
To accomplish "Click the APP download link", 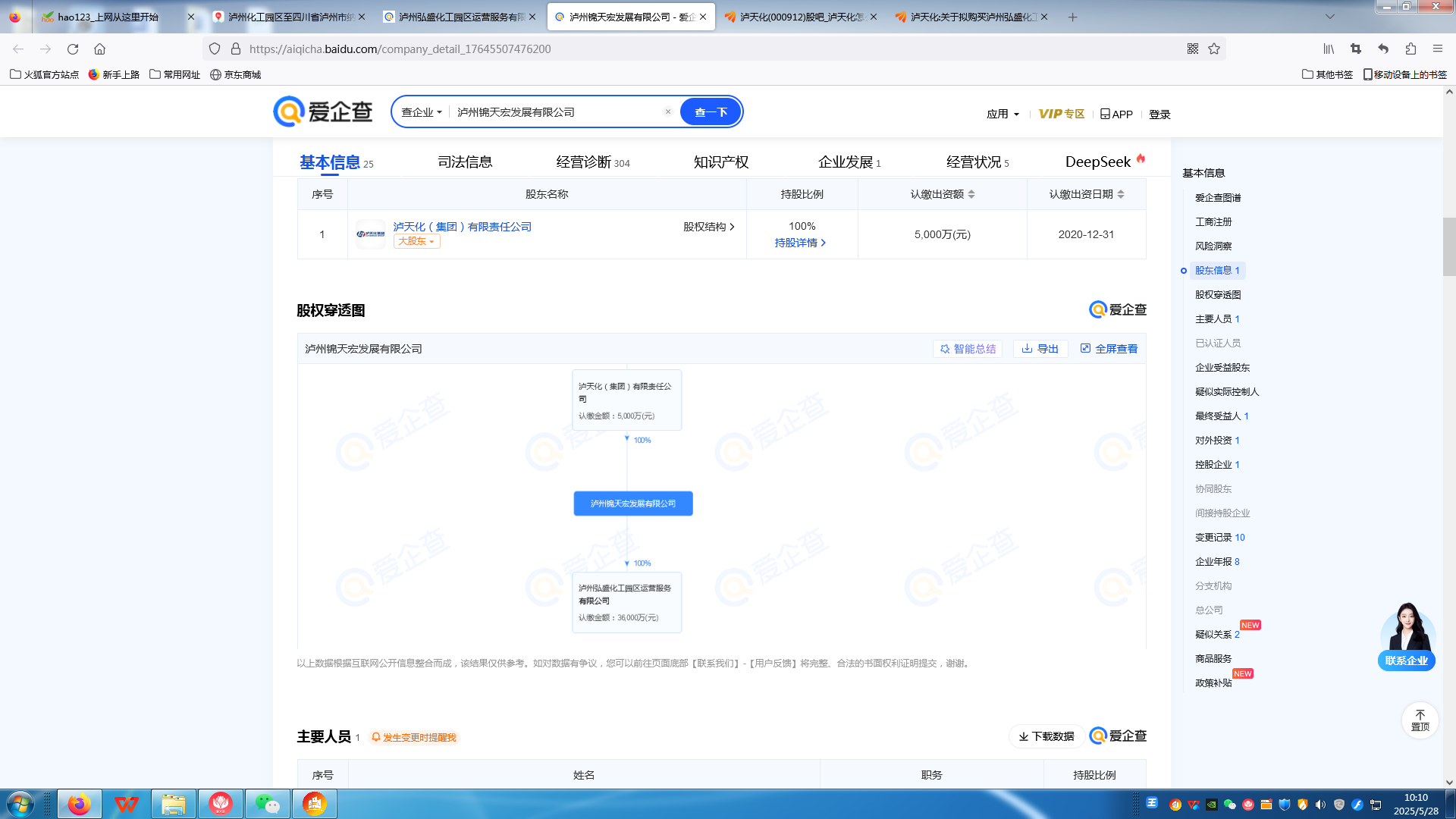I will 1116,114.
